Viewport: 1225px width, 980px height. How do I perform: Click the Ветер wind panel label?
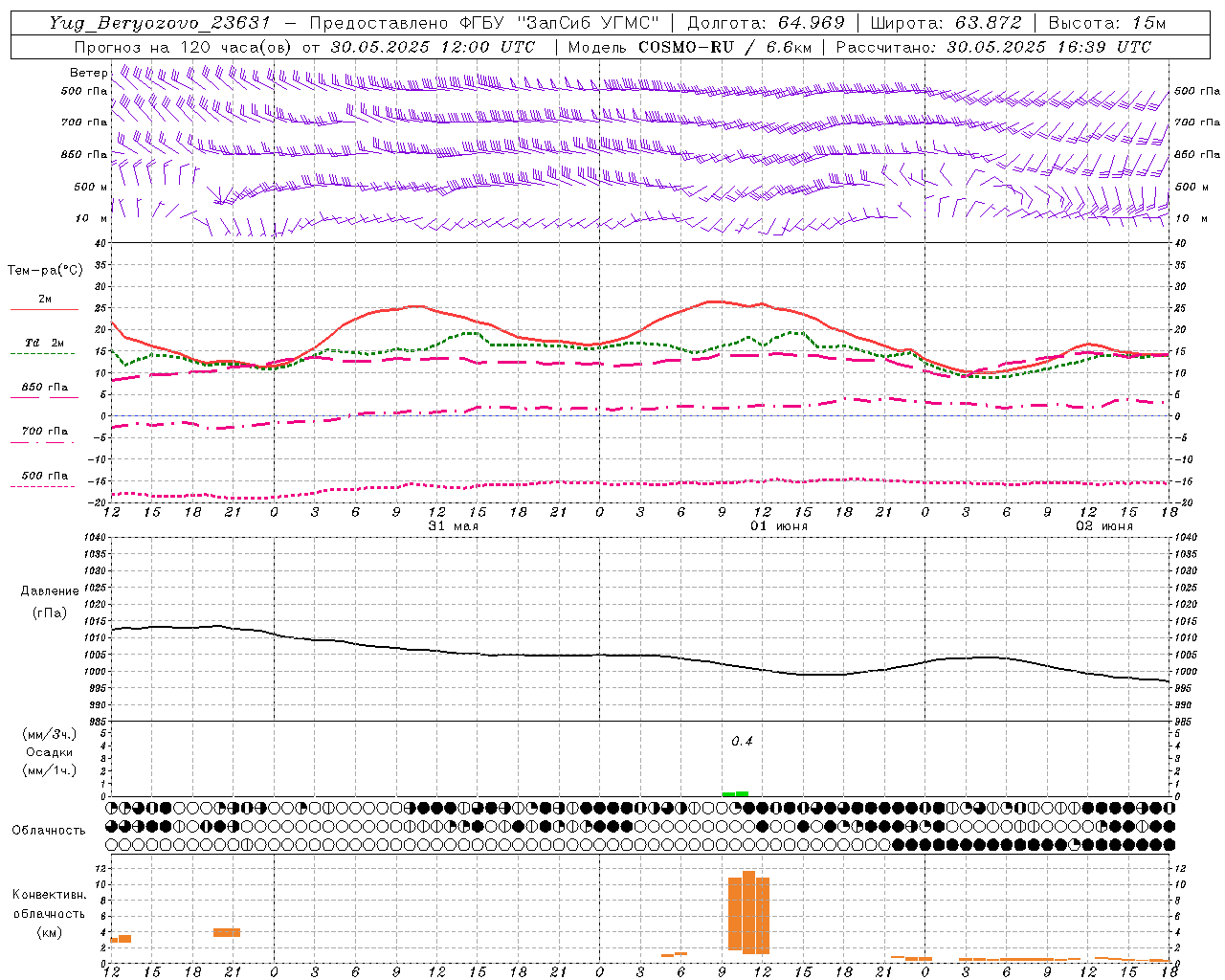(x=89, y=73)
